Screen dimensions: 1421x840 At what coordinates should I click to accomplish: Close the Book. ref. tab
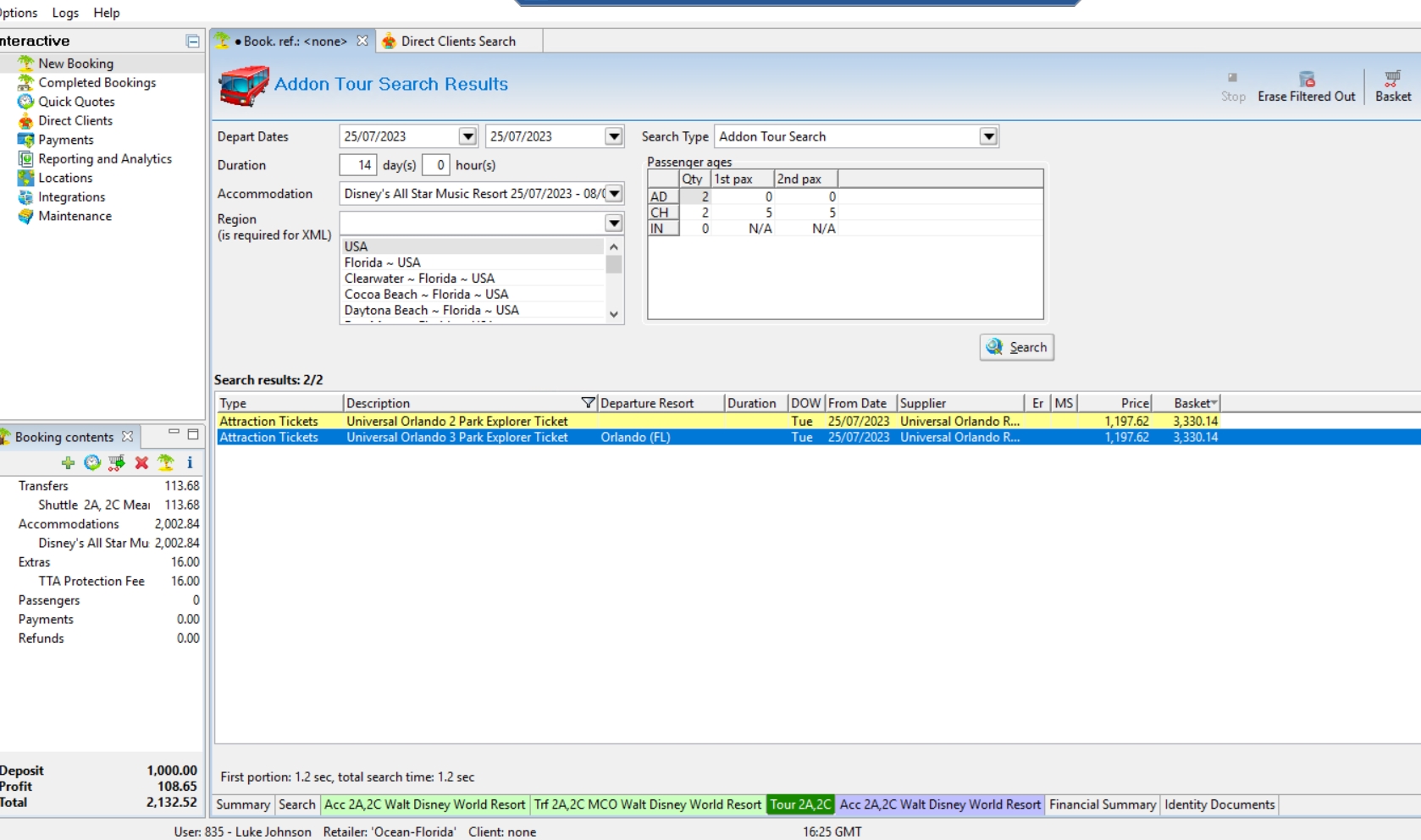click(x=362, y=41)
